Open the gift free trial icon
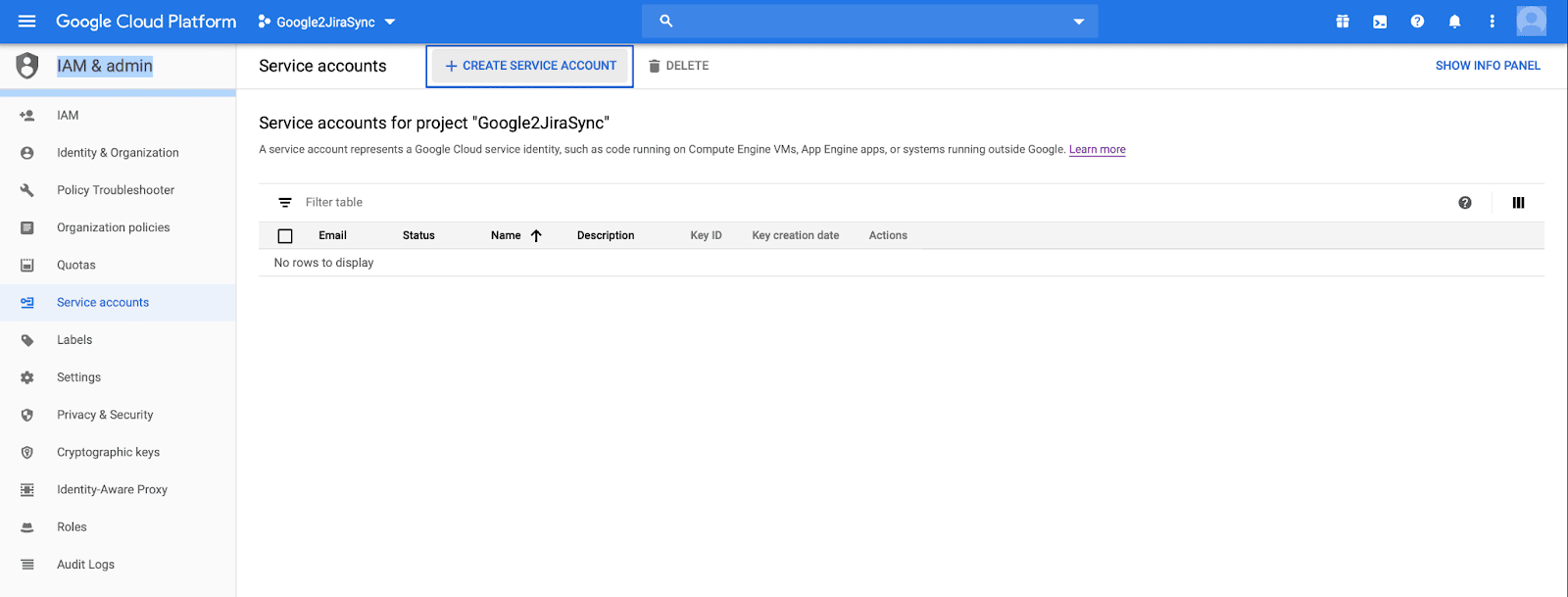 1343,21
